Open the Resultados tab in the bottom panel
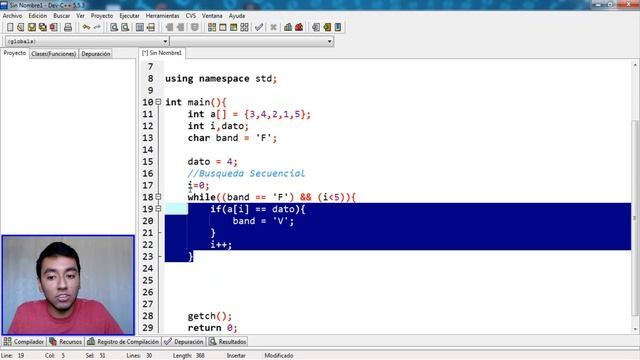This screenshot has height=360, width=640. click(x=228, y=342)
